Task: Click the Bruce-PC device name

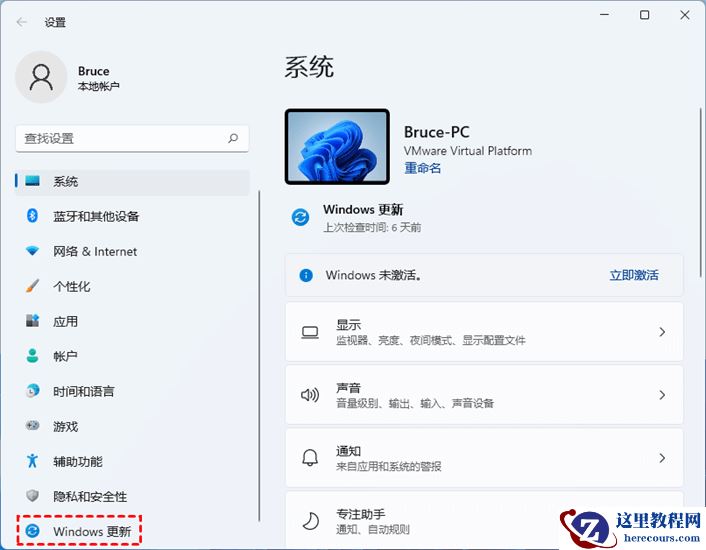Action: point(436,132)
